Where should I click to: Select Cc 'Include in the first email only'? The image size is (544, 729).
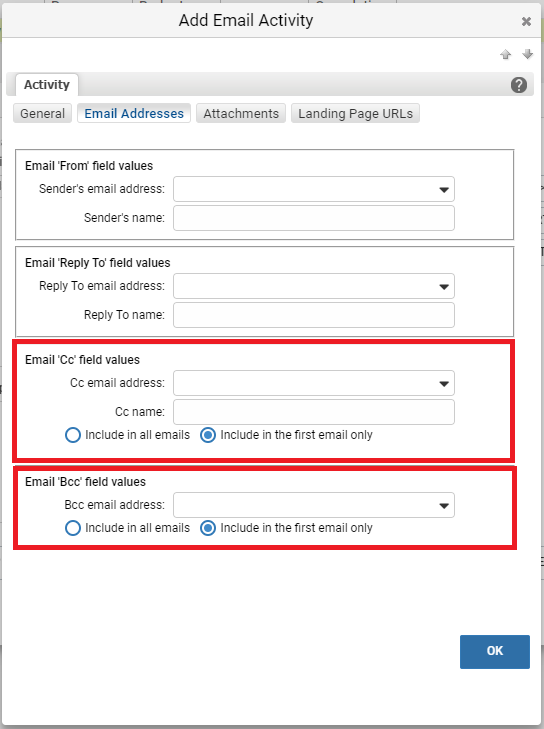(208, 435)
